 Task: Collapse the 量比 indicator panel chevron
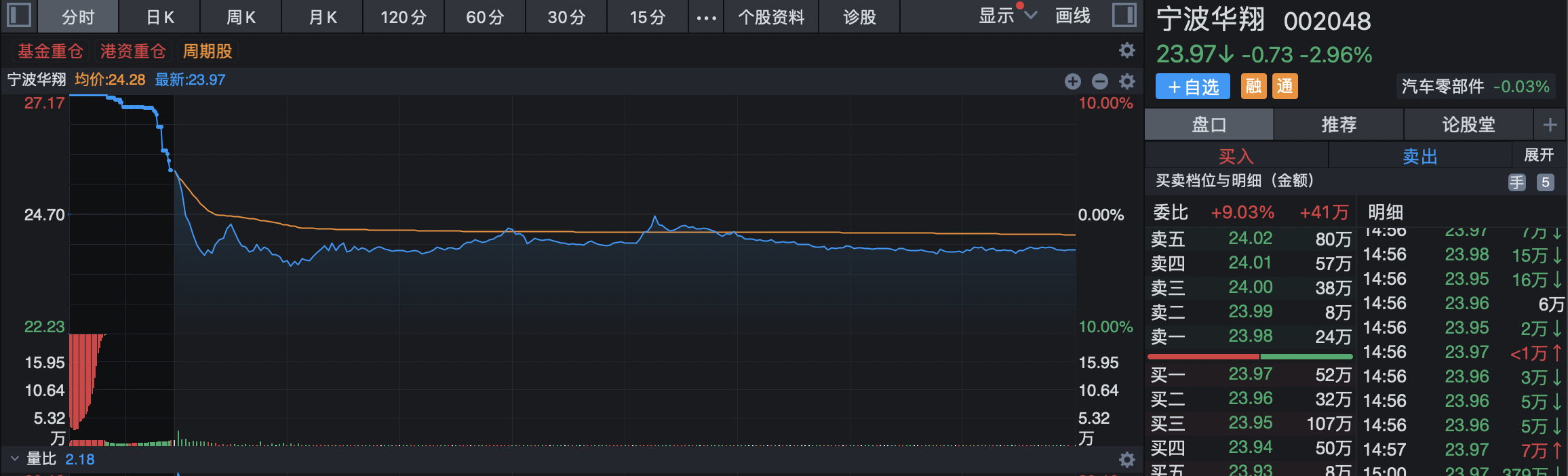tap(15, 459)
